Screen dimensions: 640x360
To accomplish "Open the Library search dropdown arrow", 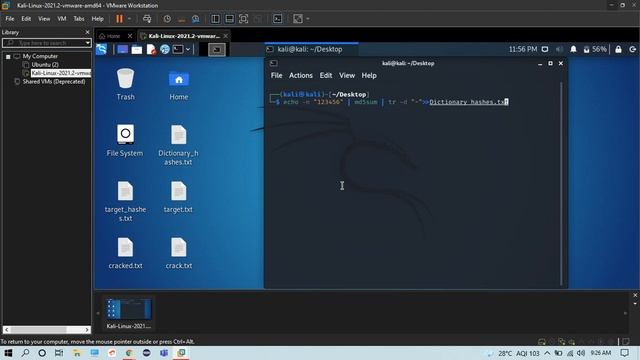I will [x=88, y=43].
